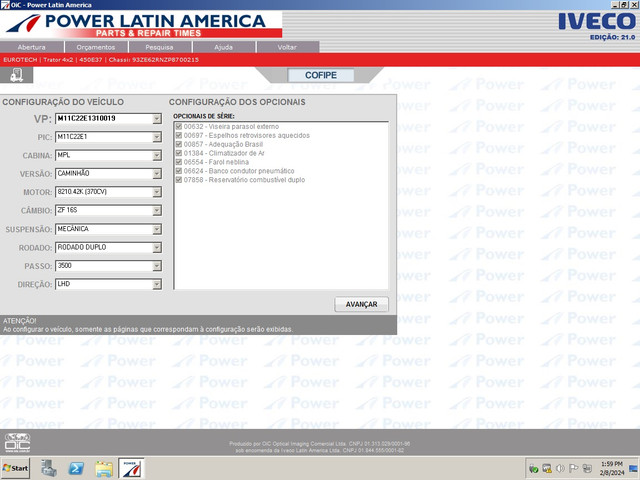The width and height of the screenshot is (640, 480).
Task: Expand the SUSPENSÃO dropdown arrow
Action: (x=157, y=229)
